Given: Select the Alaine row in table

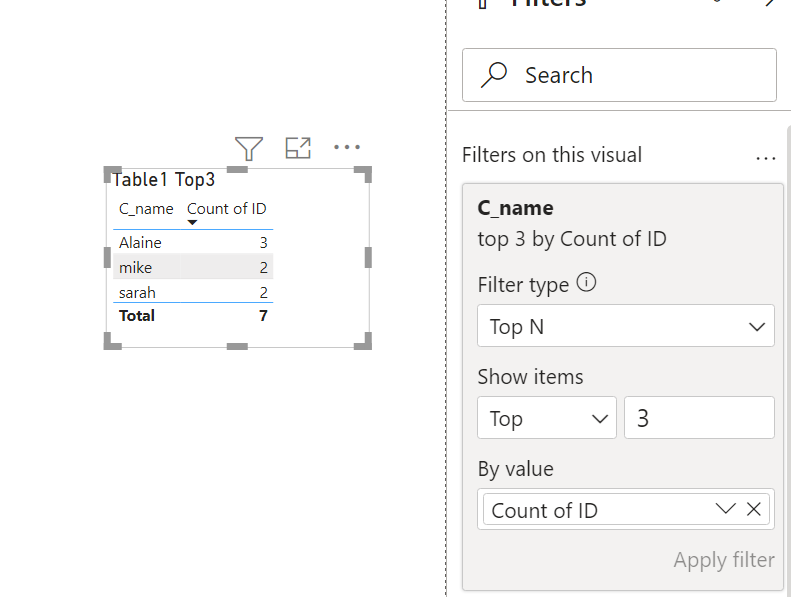Looking at the screenshot, I should coord(193,243).
